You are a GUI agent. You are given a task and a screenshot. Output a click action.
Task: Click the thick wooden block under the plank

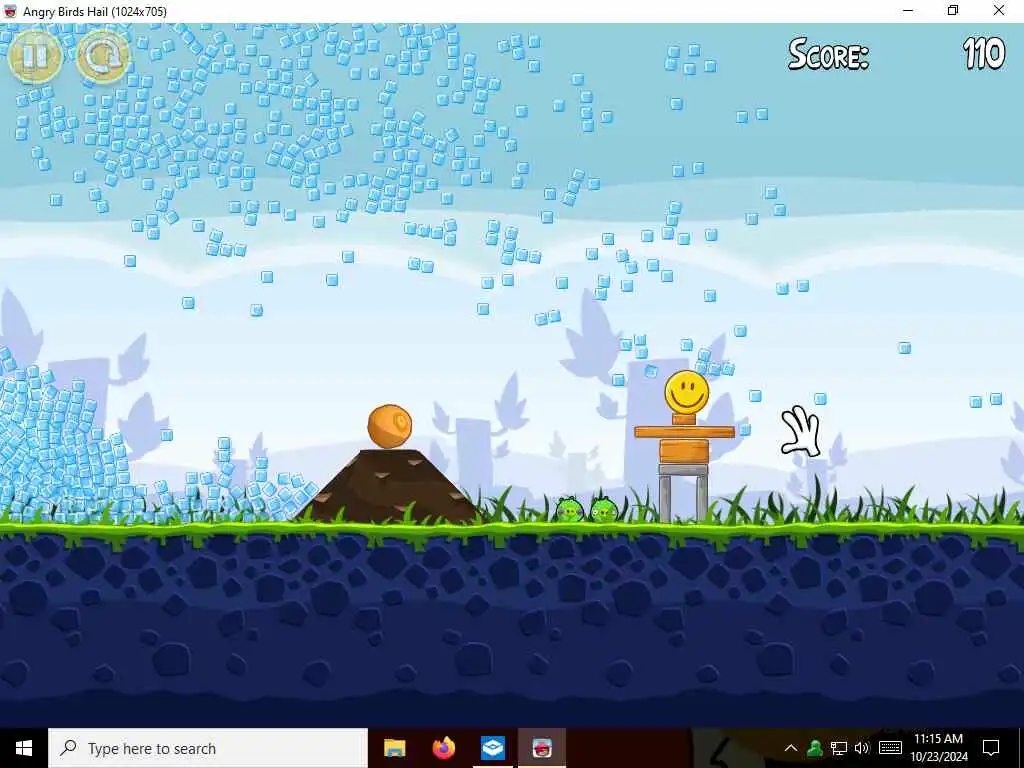click(x=684, y=451)
